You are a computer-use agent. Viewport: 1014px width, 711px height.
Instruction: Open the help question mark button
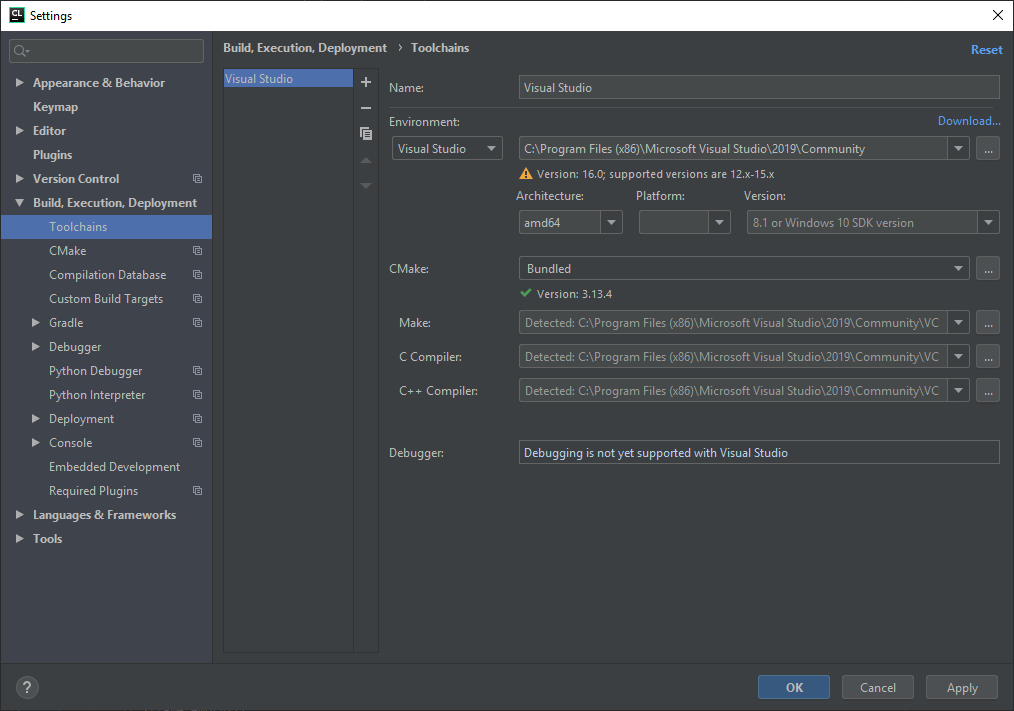coord(27,687)
